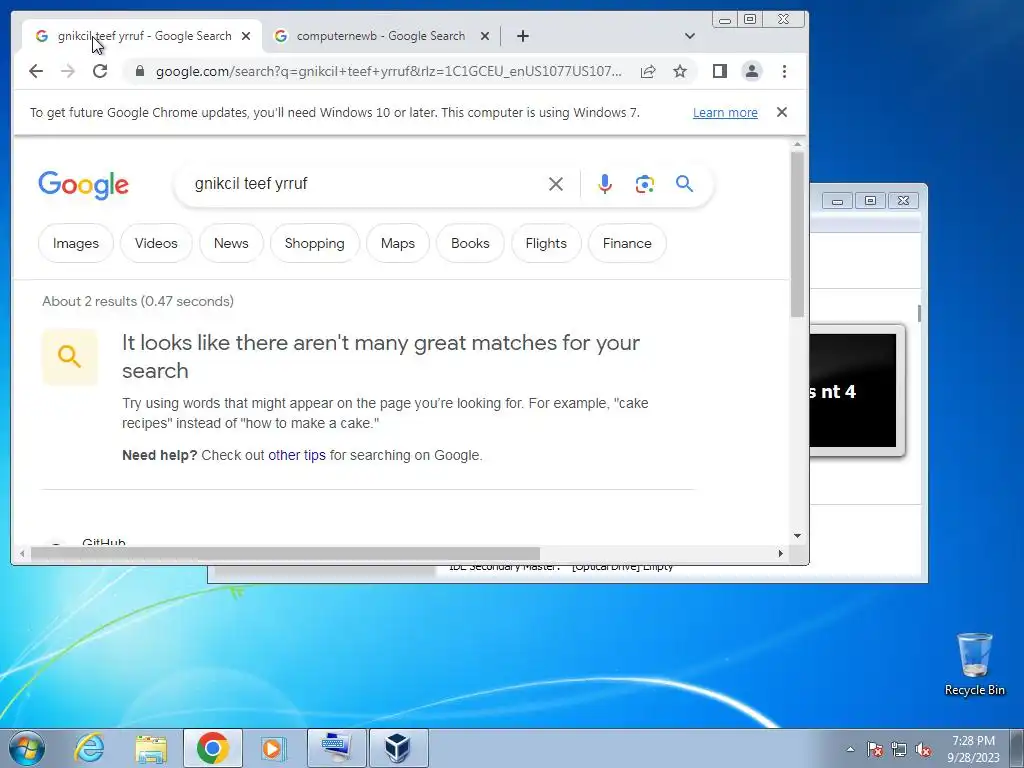Image resolution: width=1024 pixels, height=768 pixels.
Task: Click the horizontal scrollbar thumb
Action: (x=285, y=553)
